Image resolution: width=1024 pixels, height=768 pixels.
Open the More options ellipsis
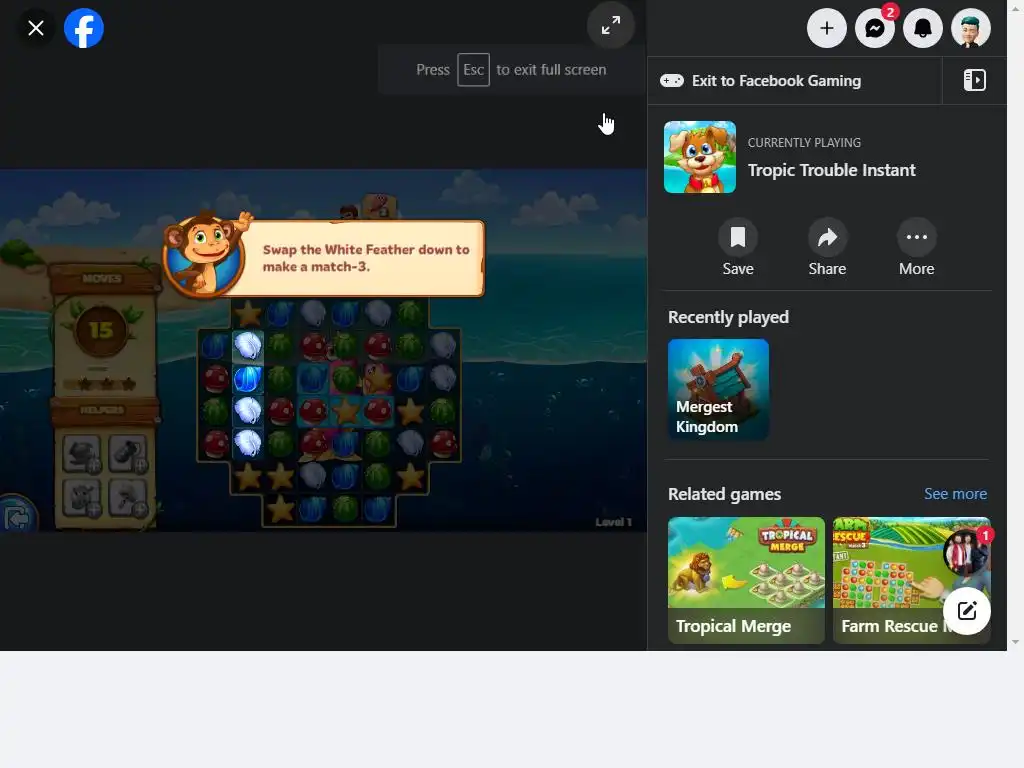[917, 237]
